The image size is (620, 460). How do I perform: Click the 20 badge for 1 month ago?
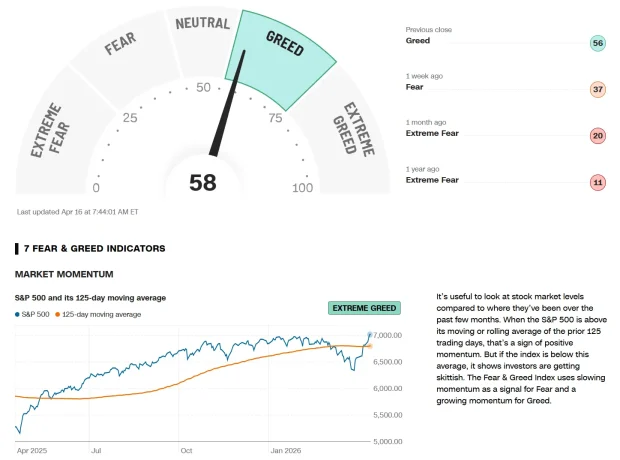[598, 135]
